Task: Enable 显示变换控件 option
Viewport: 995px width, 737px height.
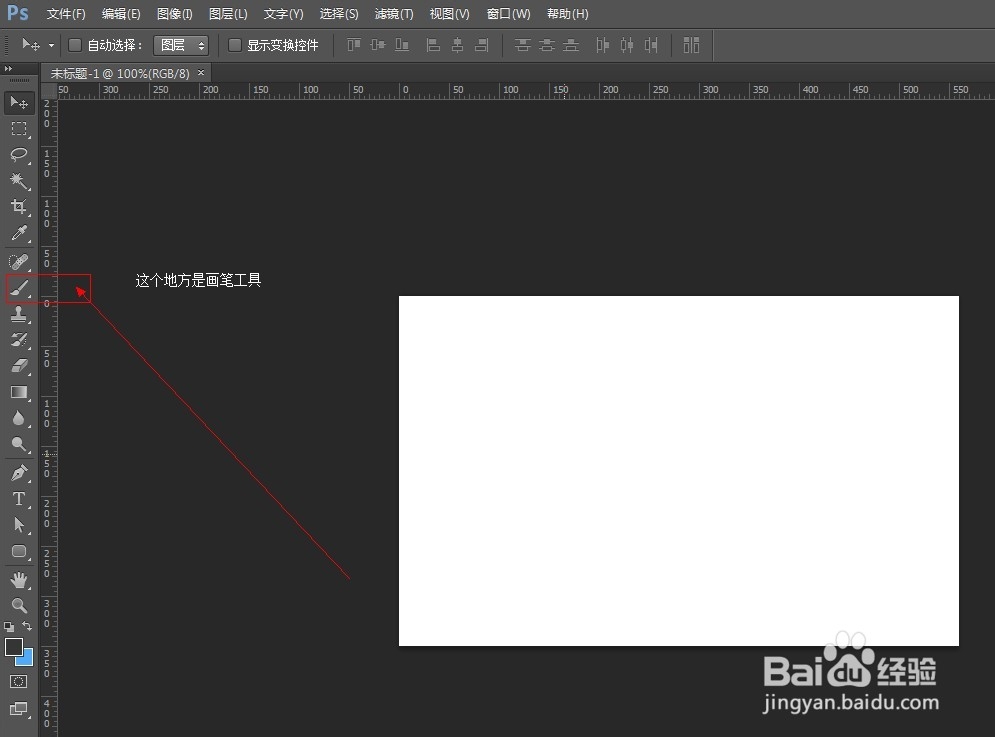Action: click(235, 45)
